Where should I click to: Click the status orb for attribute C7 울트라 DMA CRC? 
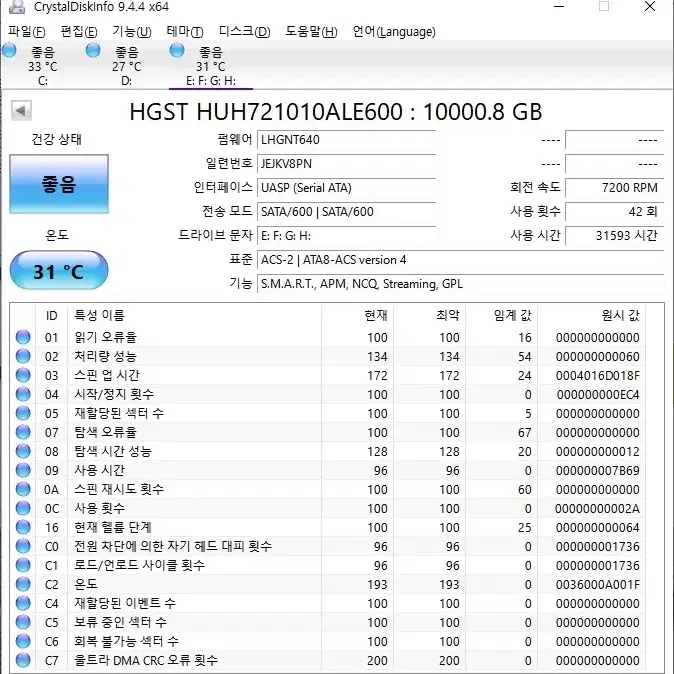(x=23, y=660)
